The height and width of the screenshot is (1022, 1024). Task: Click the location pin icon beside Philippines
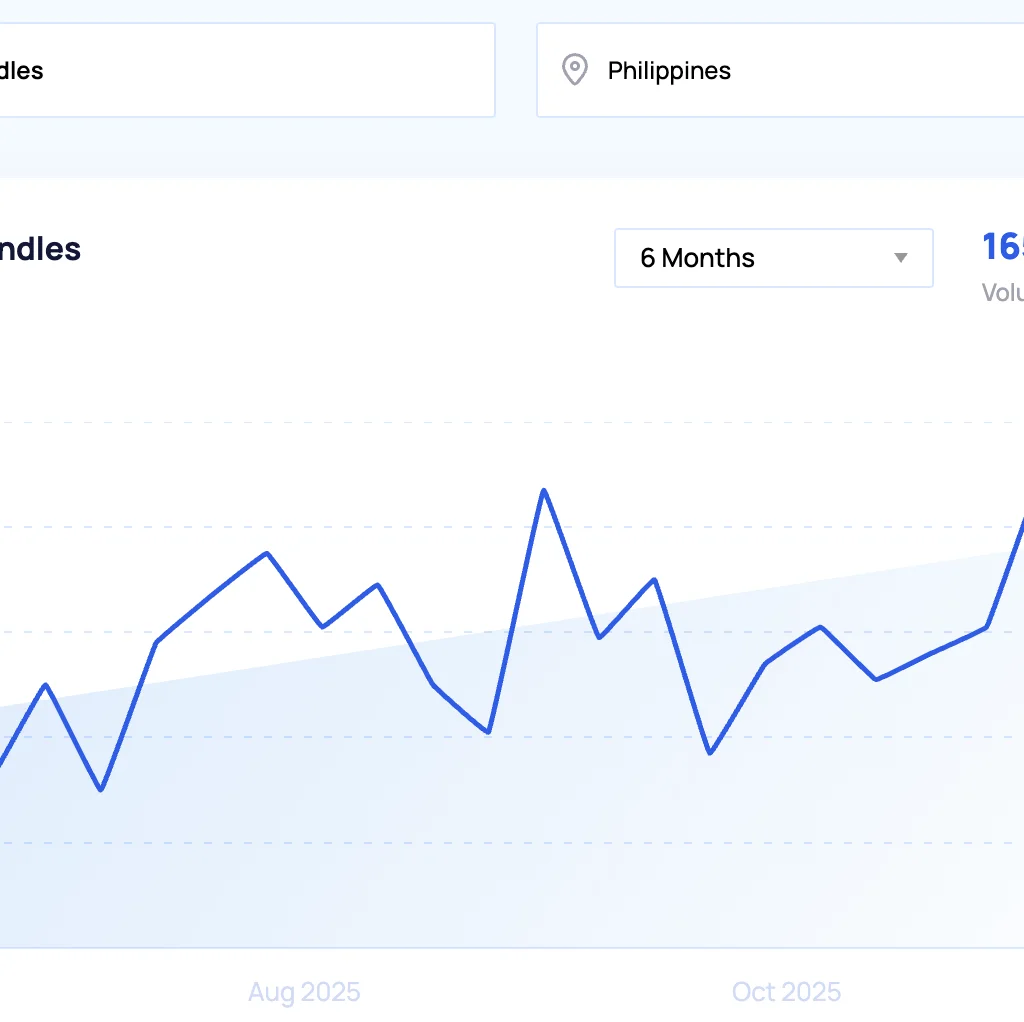pos(574,70)
